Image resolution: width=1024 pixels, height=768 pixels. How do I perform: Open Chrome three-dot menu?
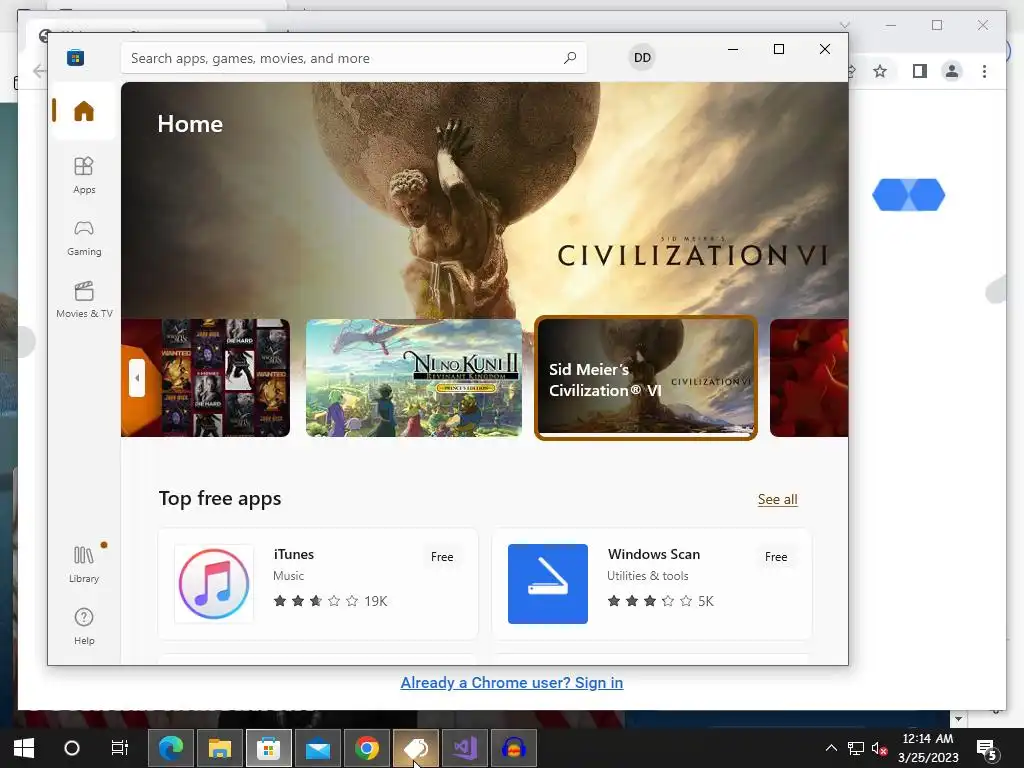coord(984,71)
